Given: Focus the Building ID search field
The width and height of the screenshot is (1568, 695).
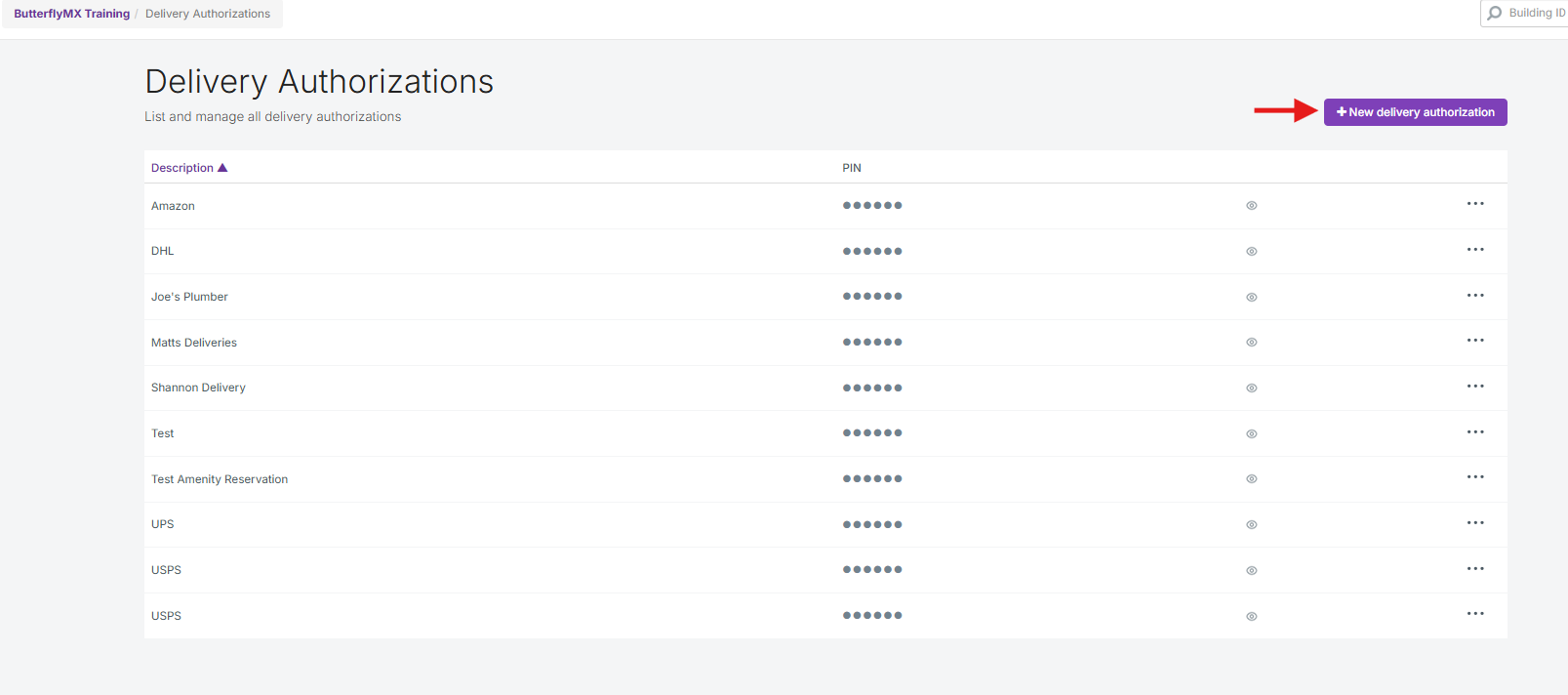Looking at the screenshot, I should click(x=1536, y=14).
